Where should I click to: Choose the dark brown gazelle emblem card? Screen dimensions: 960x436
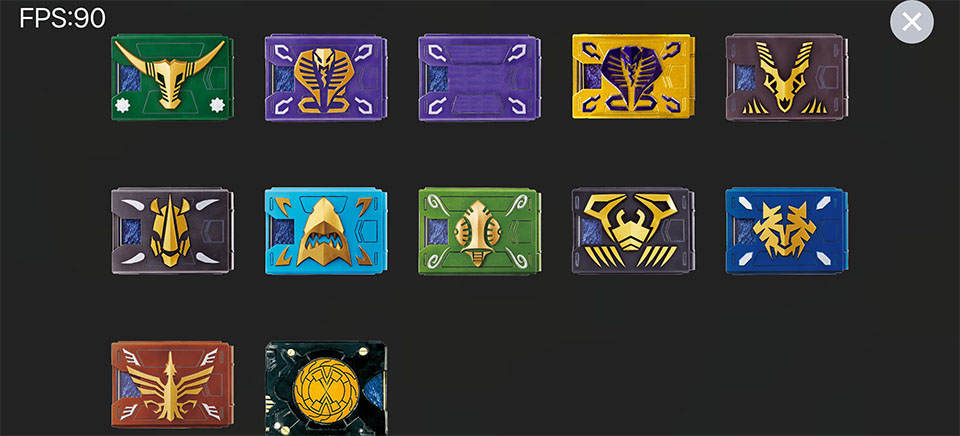(x=787, y=77)
